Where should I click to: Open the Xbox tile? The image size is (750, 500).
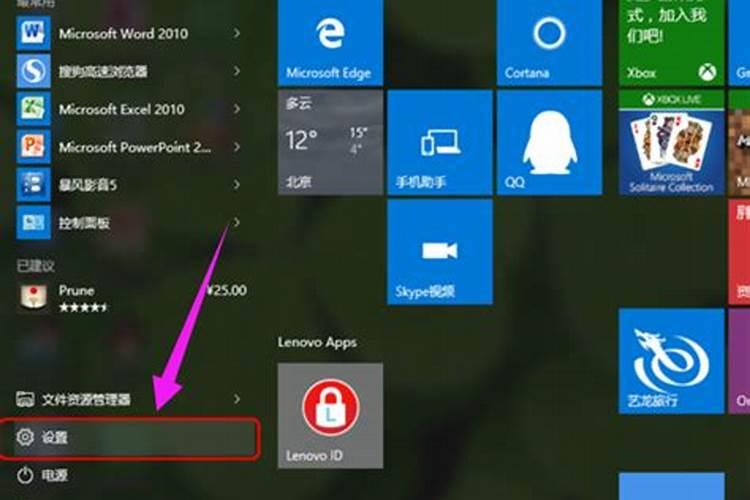[672, 43]
